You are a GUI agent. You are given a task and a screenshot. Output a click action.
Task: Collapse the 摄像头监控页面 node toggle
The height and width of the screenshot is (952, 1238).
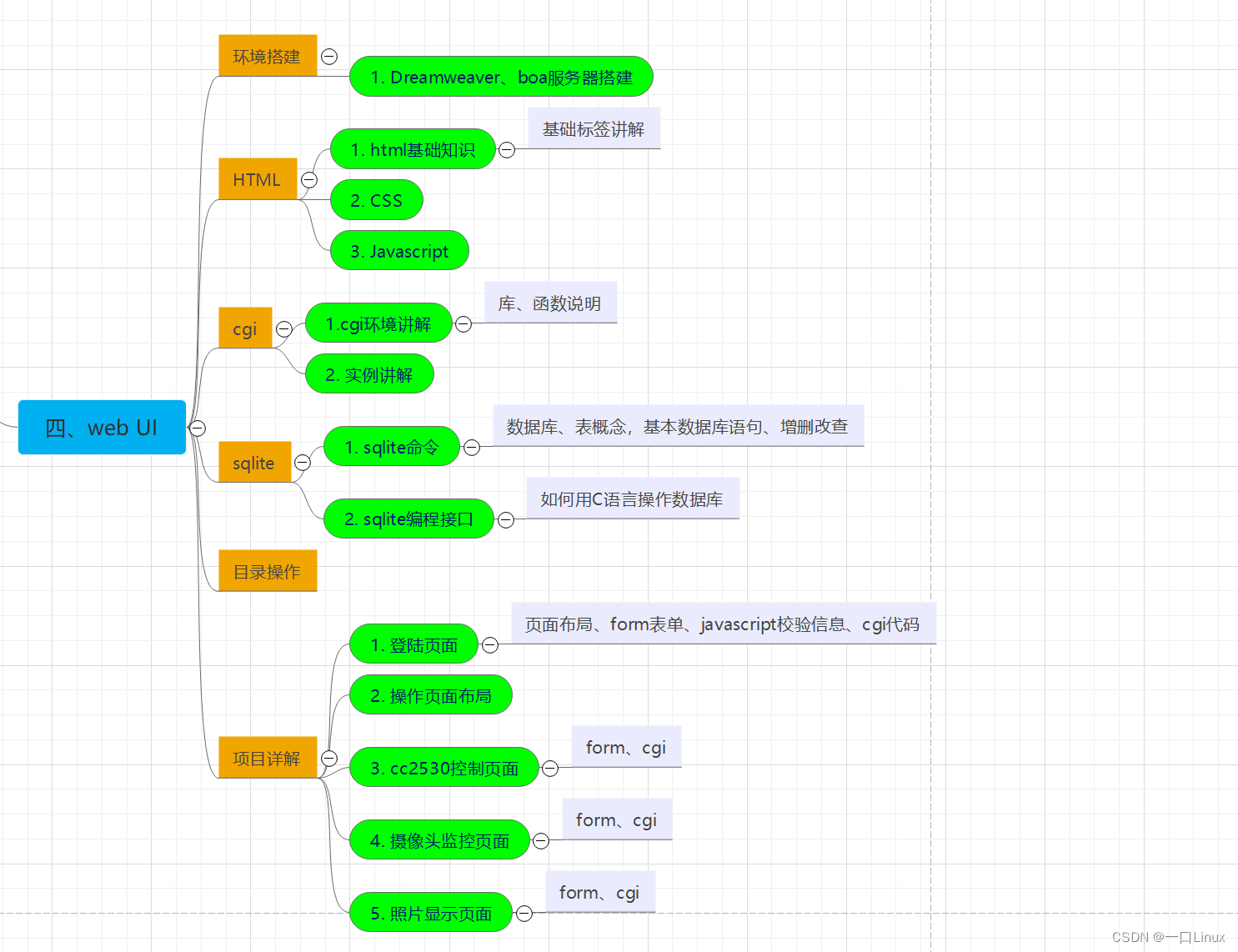click(x=541, y=841)
